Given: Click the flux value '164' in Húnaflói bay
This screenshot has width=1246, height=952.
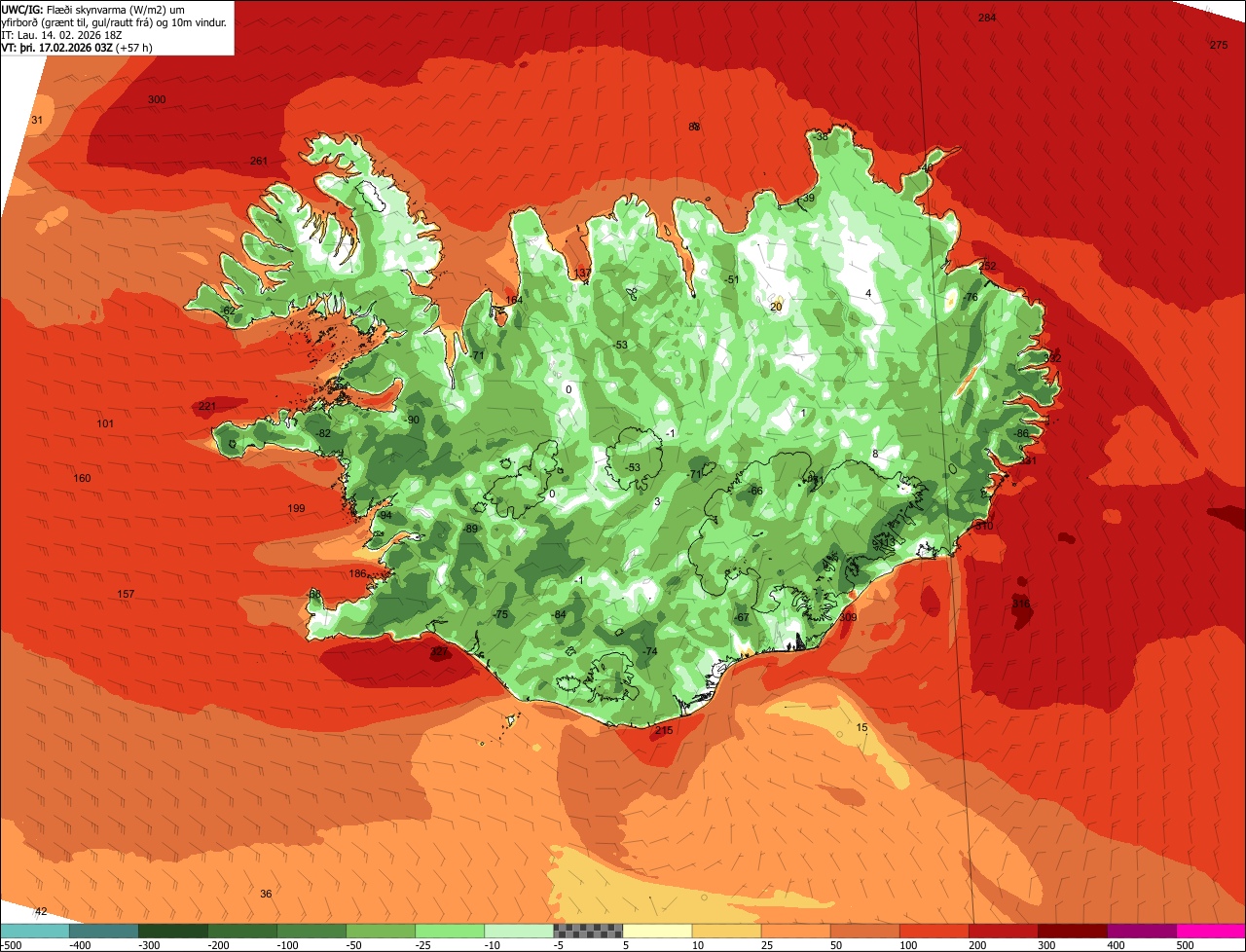Looking at the screenshot, I should pyautogui.click(x=514, y=300).
